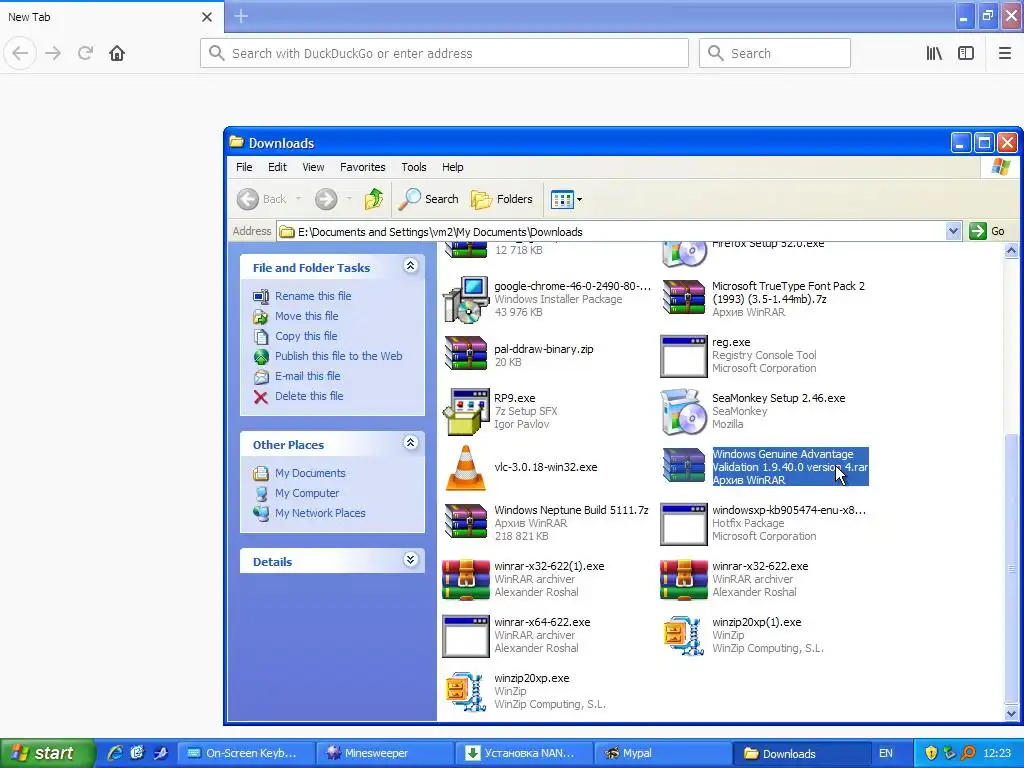This screenshot has height=768, width=1024.
Task: Click the DuckDuckGo address bar
Action: 444,54
